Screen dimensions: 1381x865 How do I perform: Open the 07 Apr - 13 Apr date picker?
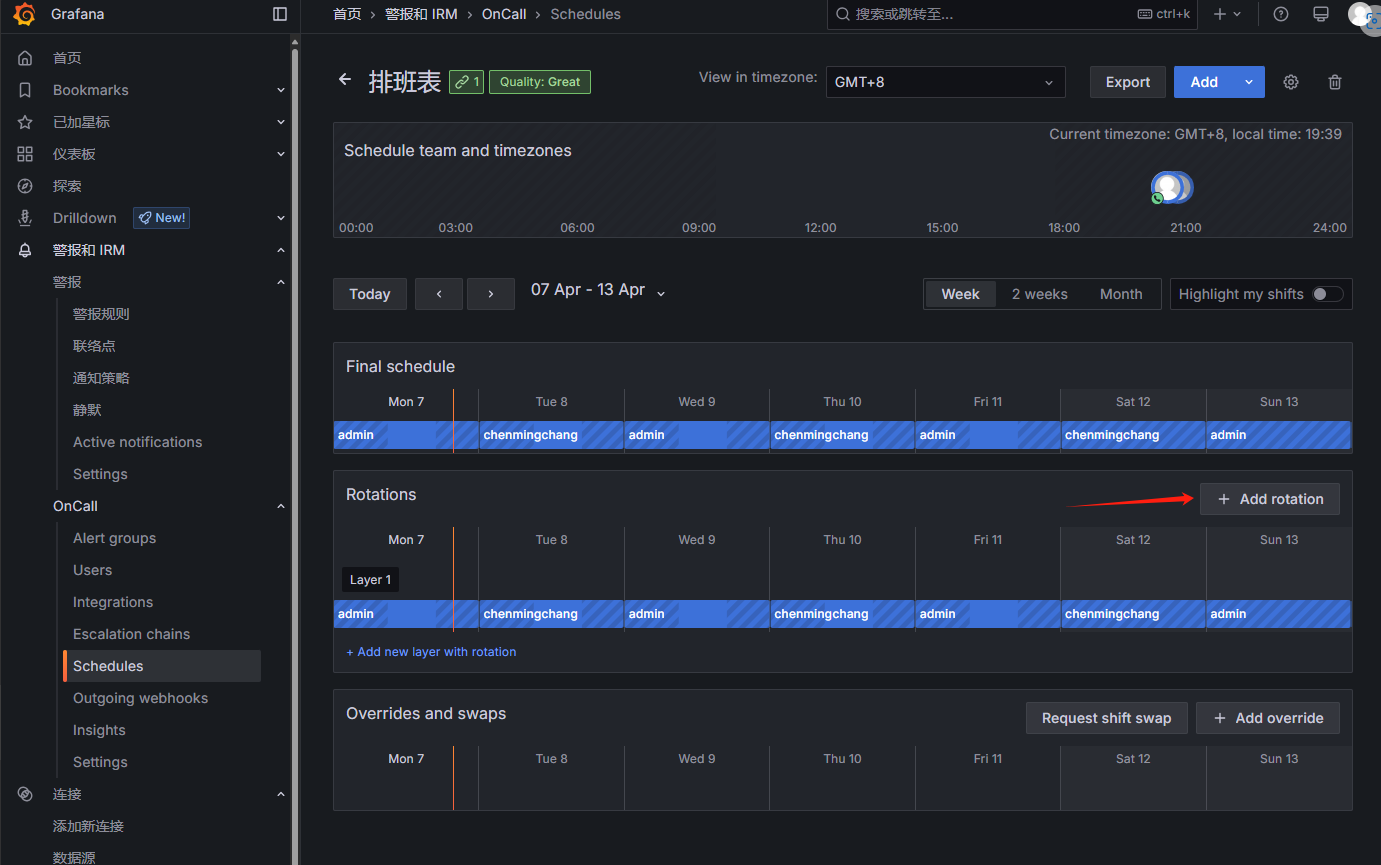(598, 290)
